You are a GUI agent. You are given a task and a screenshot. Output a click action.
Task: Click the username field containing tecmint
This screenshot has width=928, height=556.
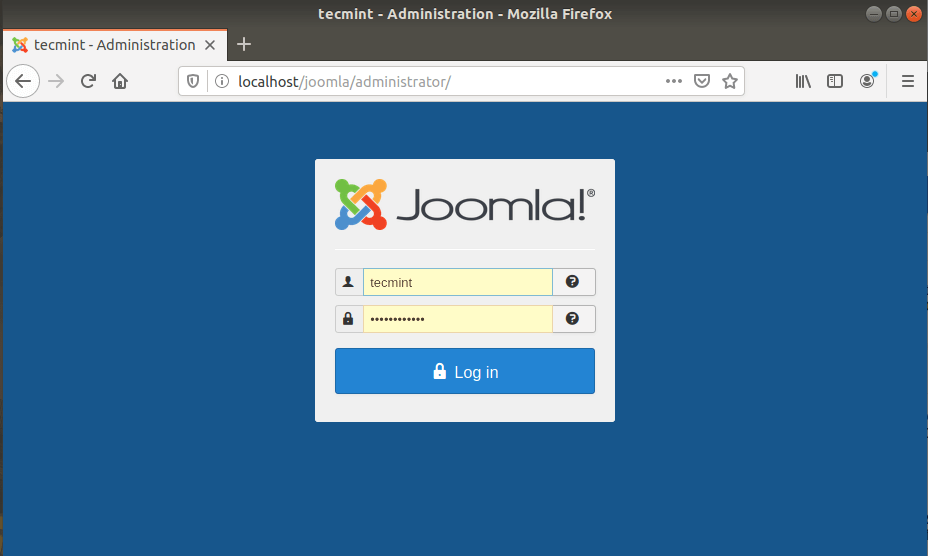pos(457,282)
